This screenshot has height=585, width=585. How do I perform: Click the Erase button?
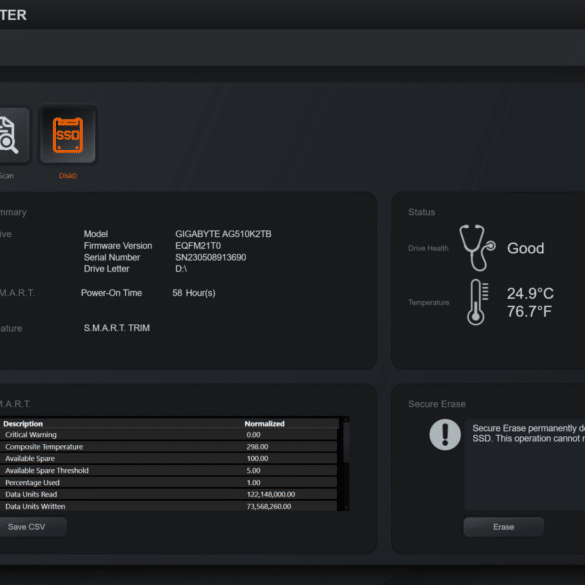pyautogui.click(x=503, y=527)
